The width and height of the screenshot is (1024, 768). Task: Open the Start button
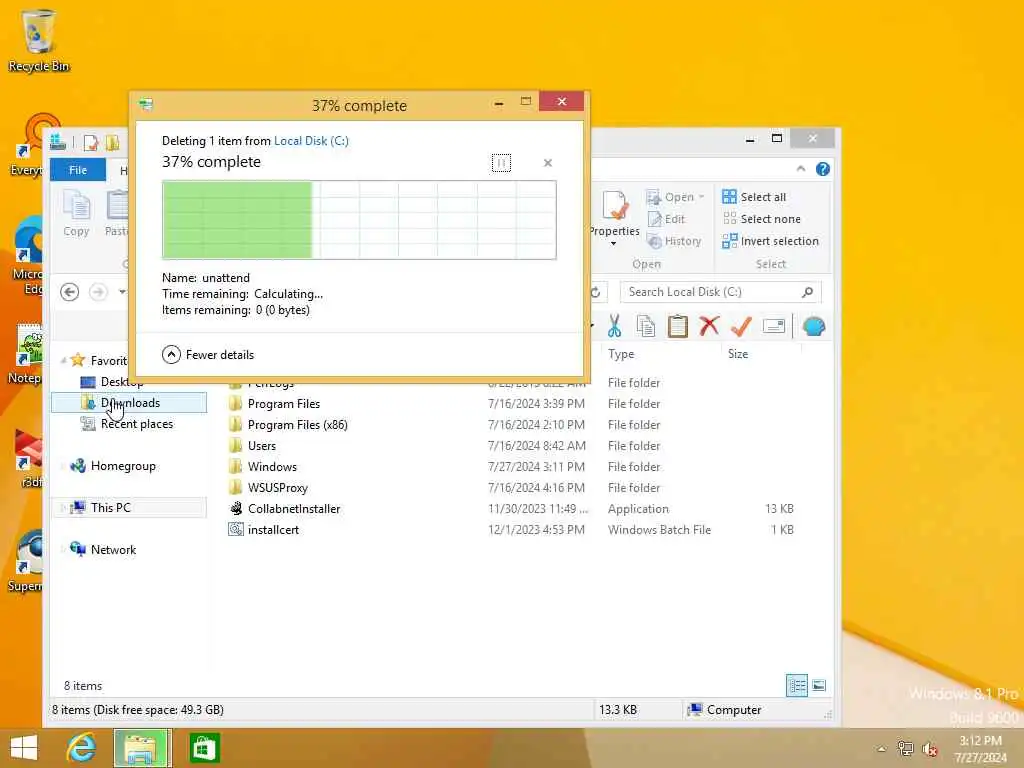24,748
